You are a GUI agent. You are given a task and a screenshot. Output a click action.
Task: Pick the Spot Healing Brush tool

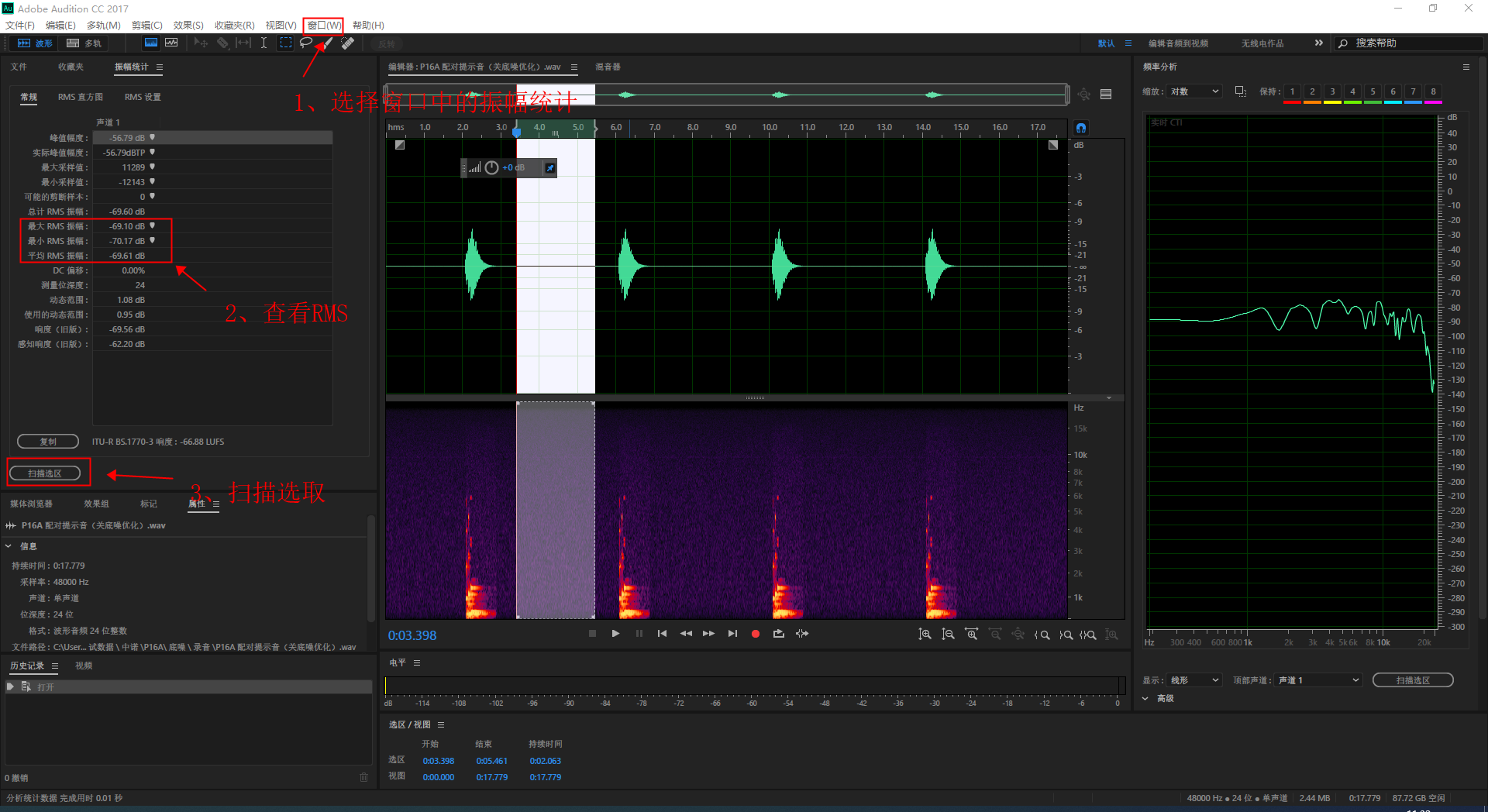tap(348, 43)
